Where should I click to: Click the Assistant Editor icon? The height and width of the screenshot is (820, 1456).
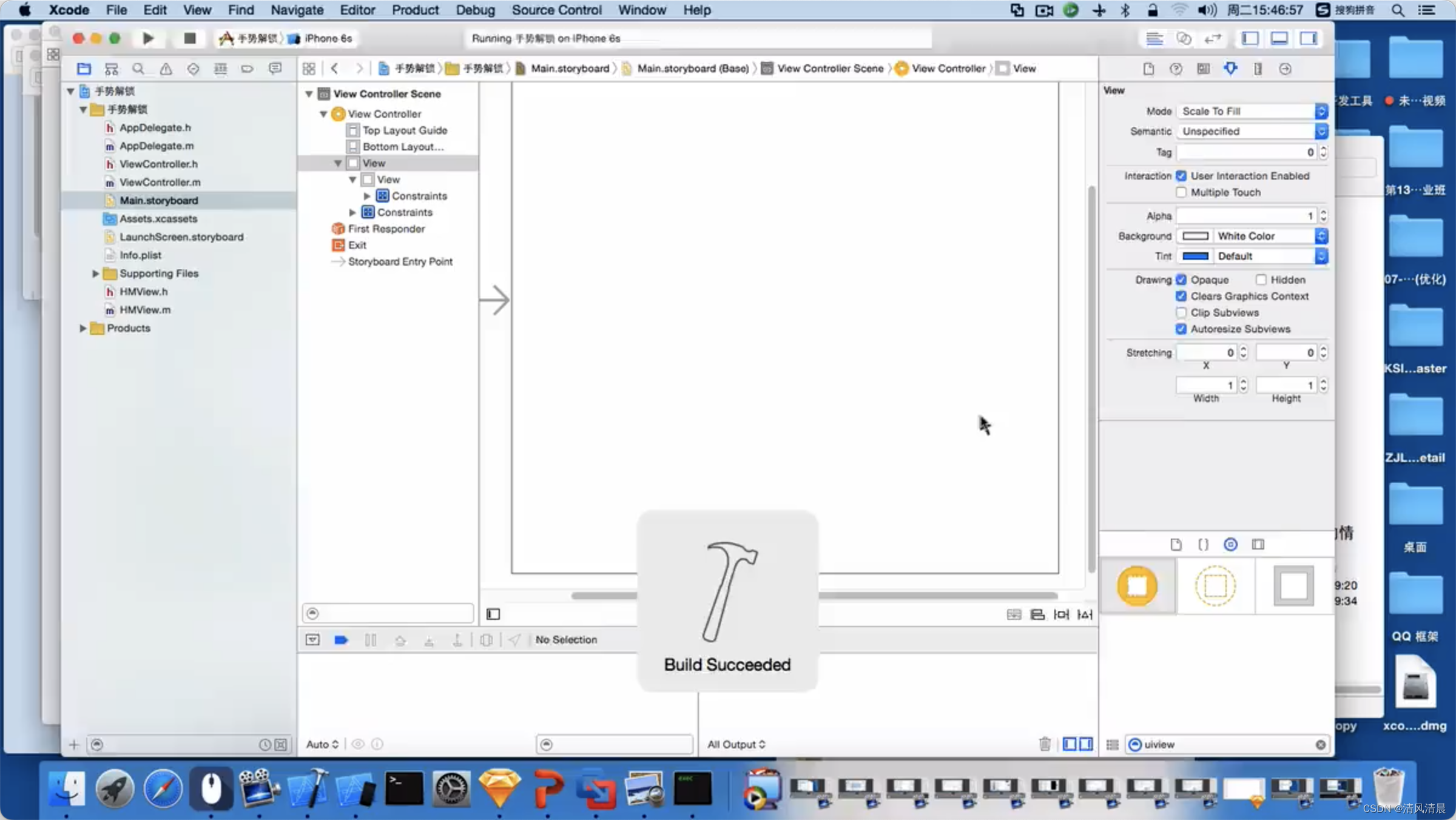click(x=1184, y=37)
